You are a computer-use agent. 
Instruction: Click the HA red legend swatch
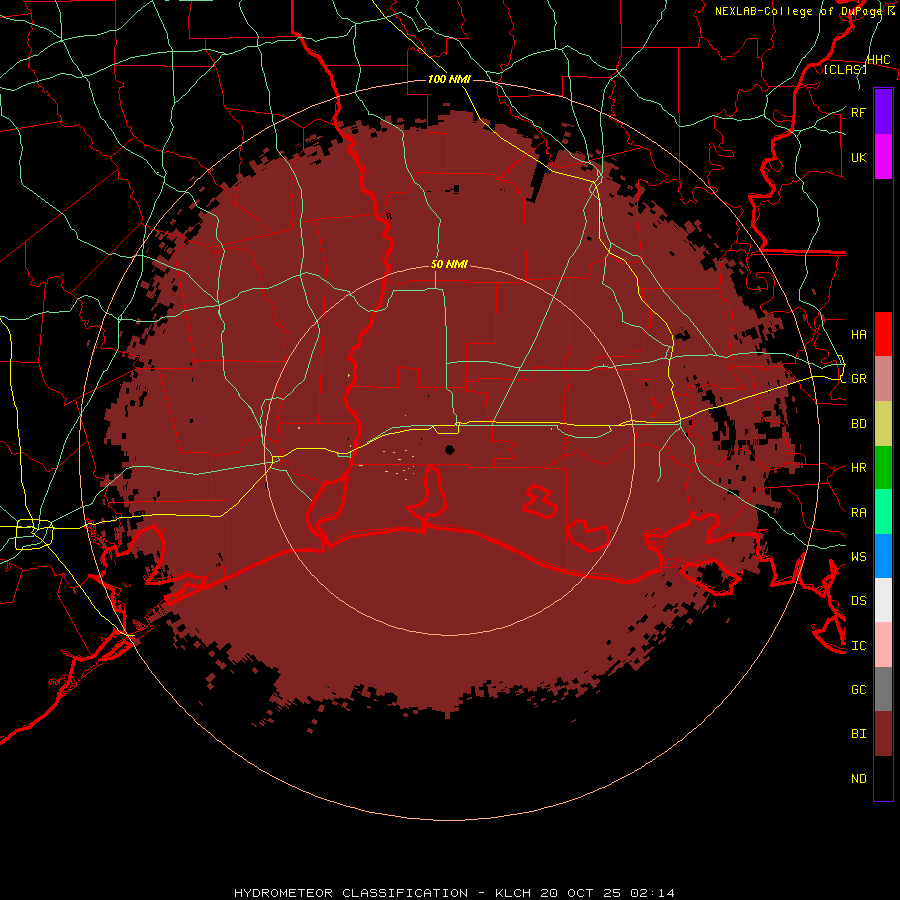pos(883,334)
